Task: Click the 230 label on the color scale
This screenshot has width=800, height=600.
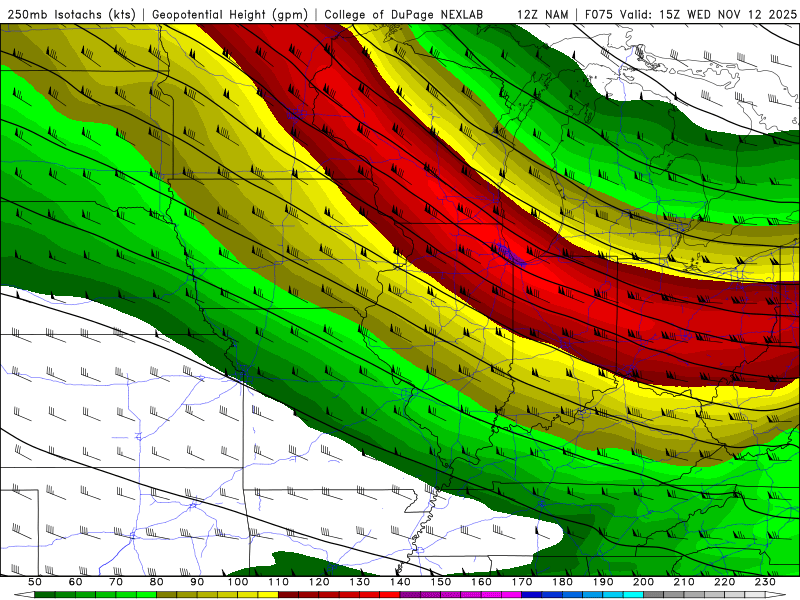Action: [765, 582]
